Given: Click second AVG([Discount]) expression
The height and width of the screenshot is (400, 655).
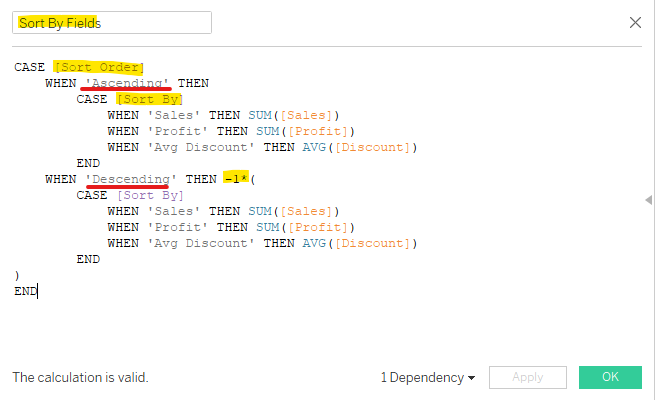Looking at the screenshot, I should click(340, 243).
